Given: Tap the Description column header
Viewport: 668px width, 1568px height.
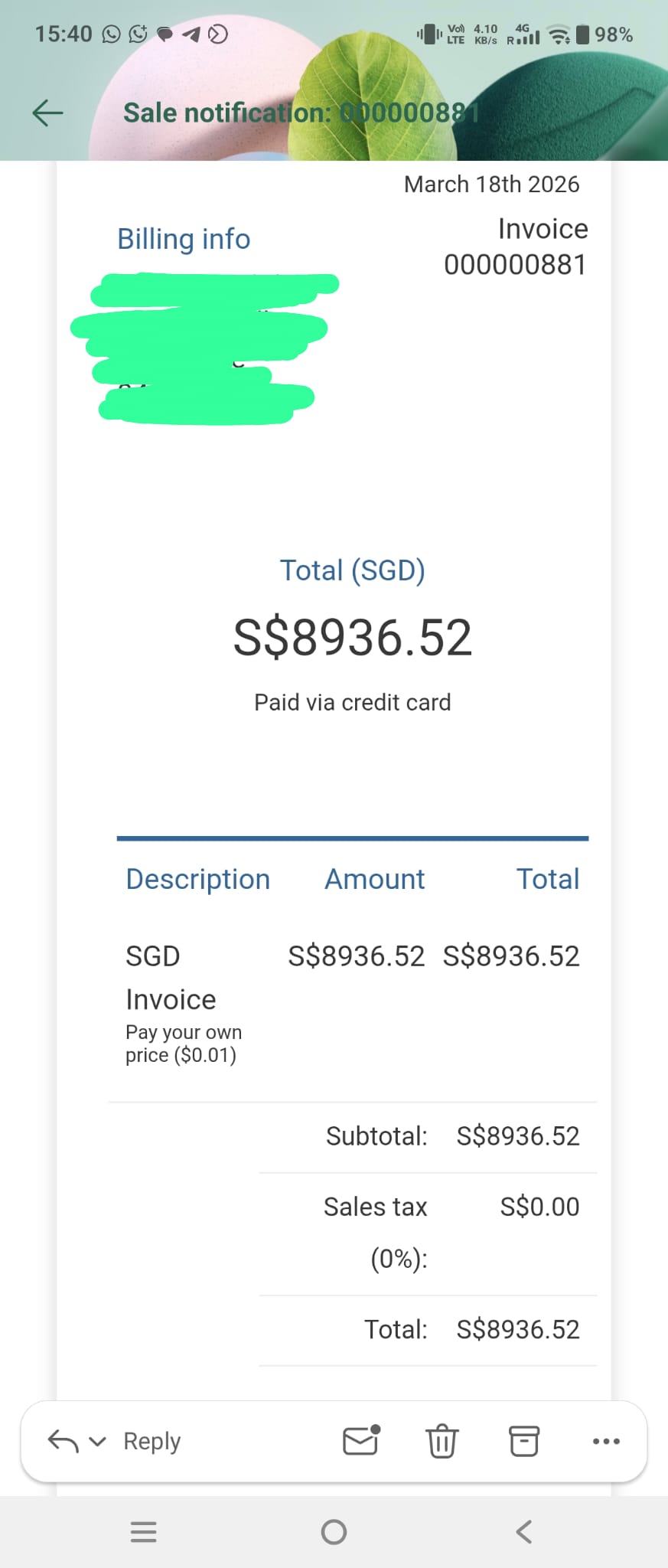Looking at the screenshot, I should tap(197, 879).
